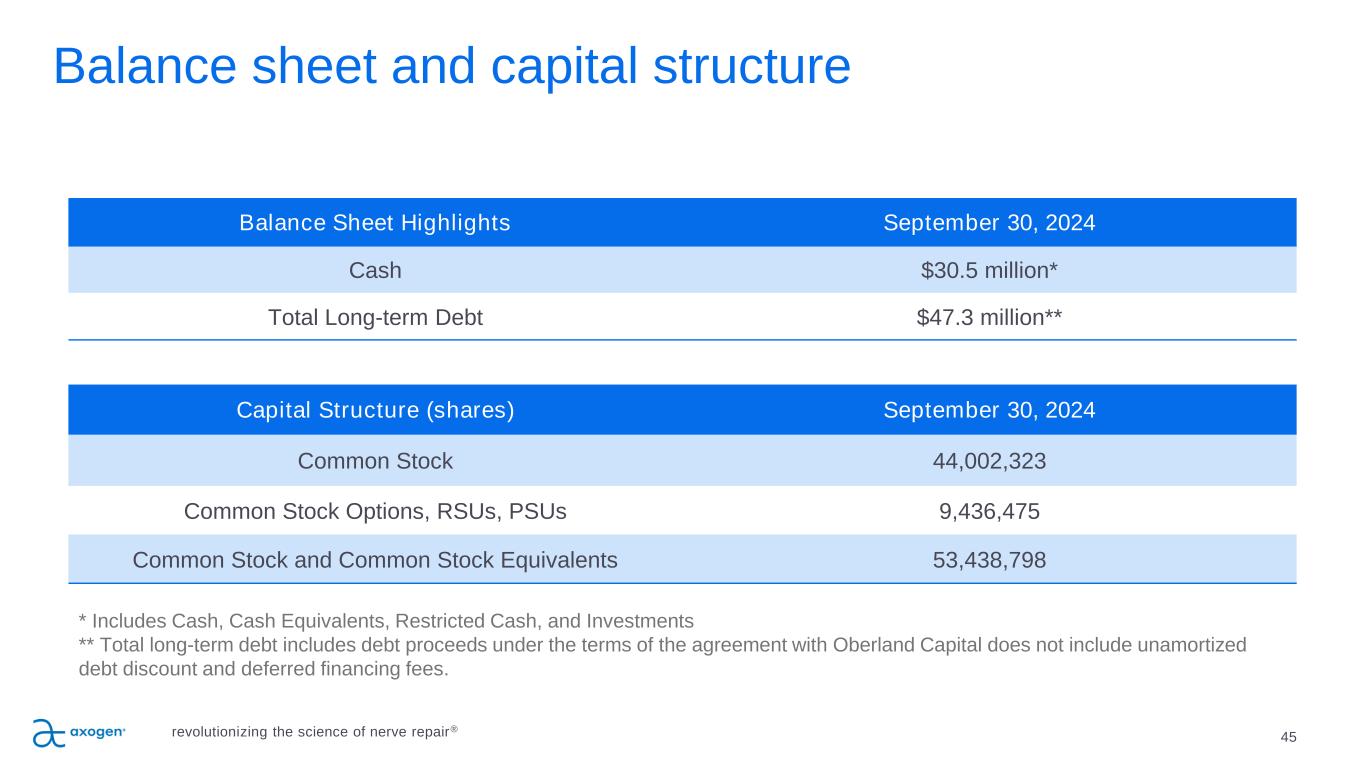Click the Oberland Capital debt footnote
The height and width of the screenshot is (768, 1365).
(662, 656)
